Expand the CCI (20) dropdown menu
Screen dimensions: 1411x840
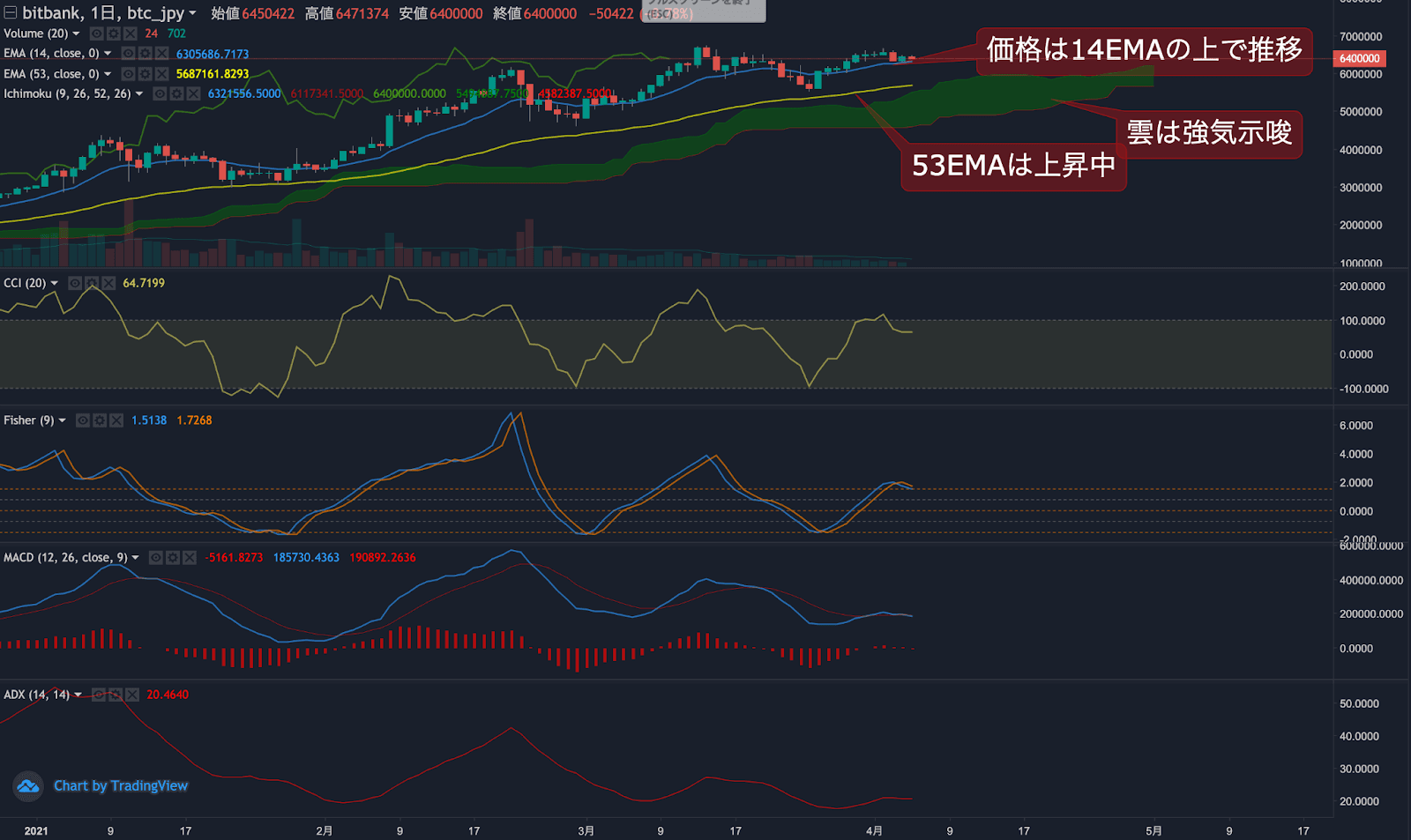[x=54, y=283]
